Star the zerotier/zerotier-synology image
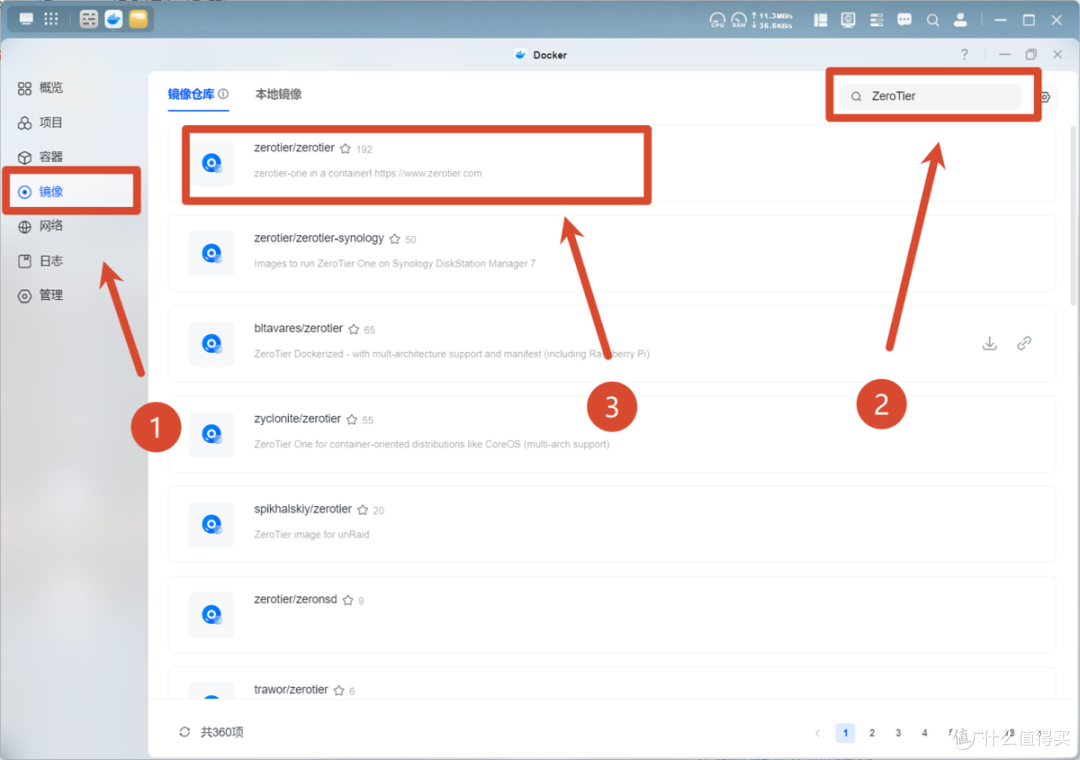 (x=395, y=239)
